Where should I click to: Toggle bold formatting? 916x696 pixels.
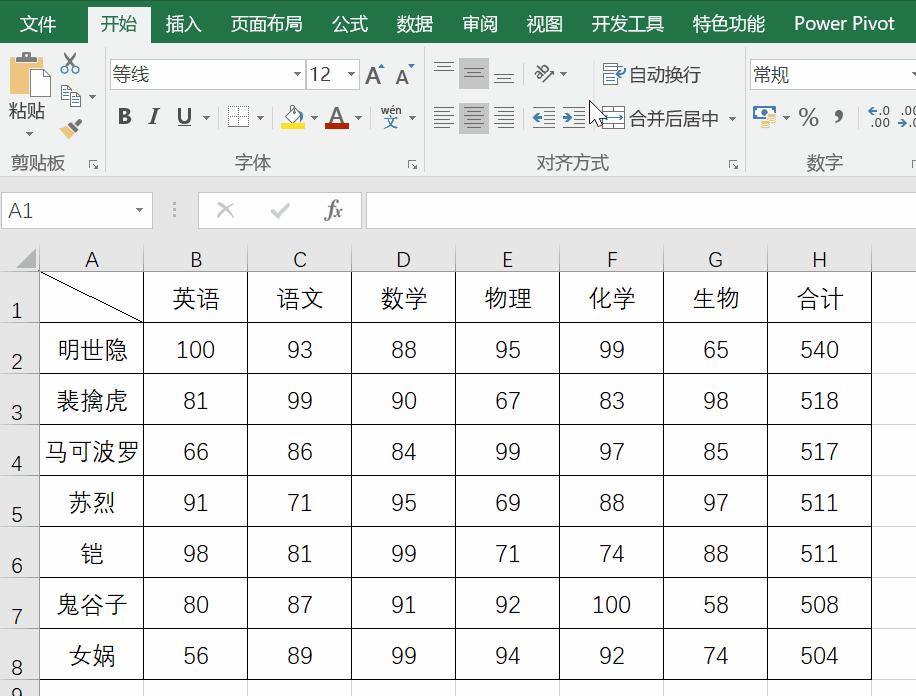(124, 117)
